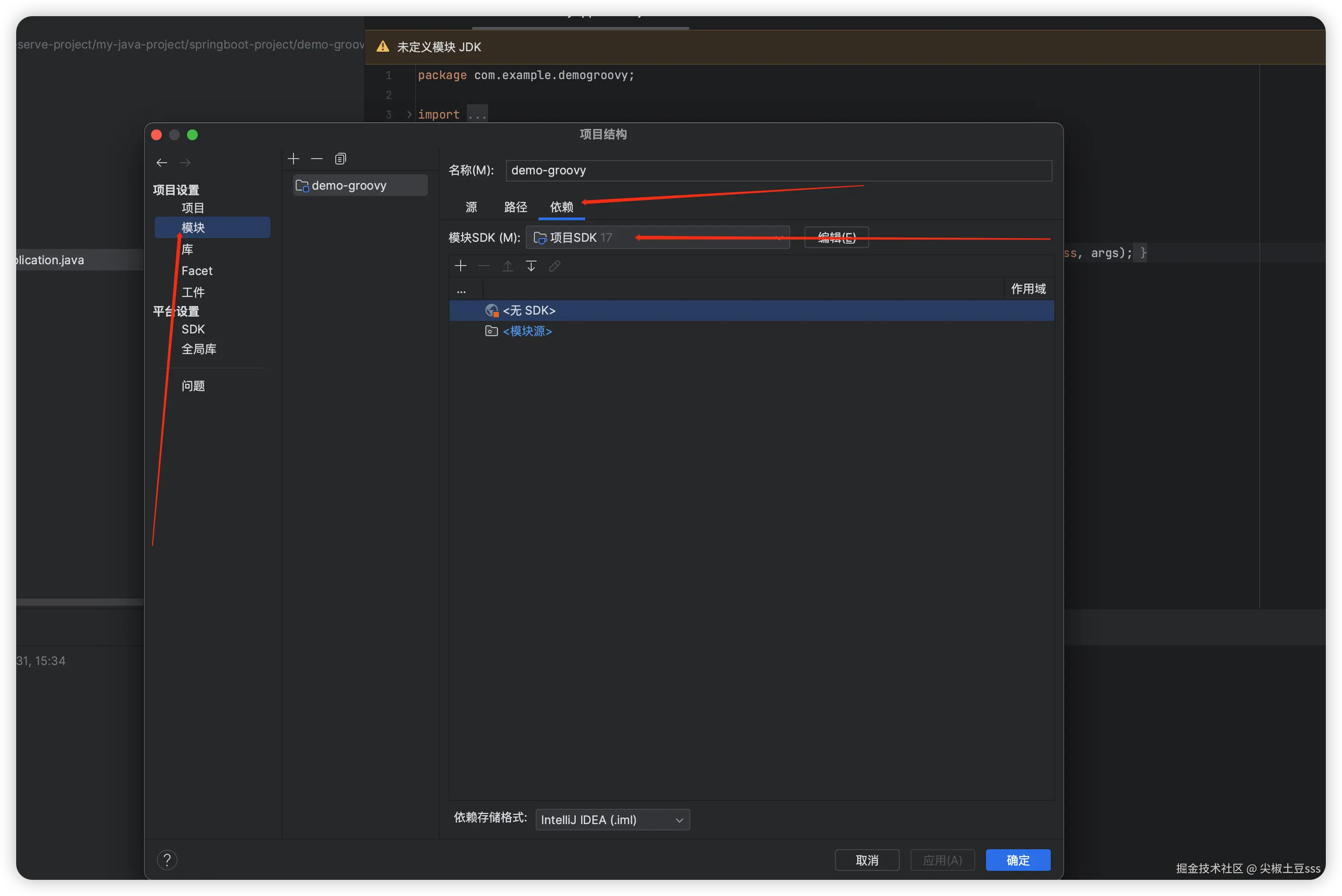Switch to the 路径 tab
1342x896 pixels.
tap(515, 208)
